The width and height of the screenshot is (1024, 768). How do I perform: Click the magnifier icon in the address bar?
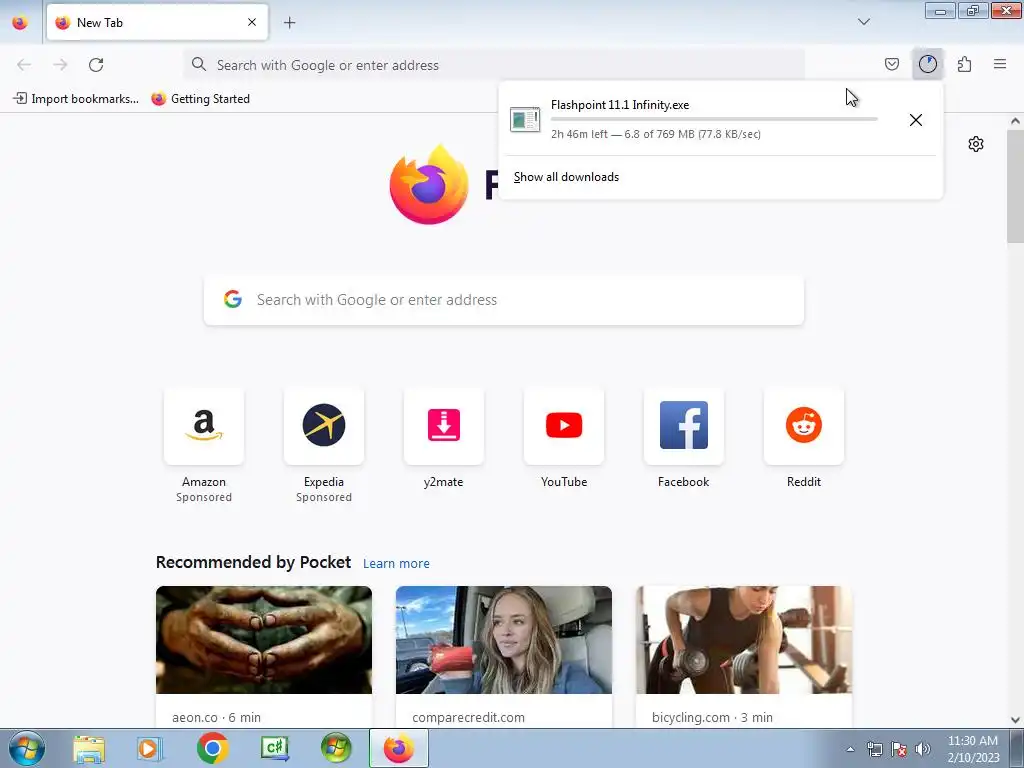(199, 64)
